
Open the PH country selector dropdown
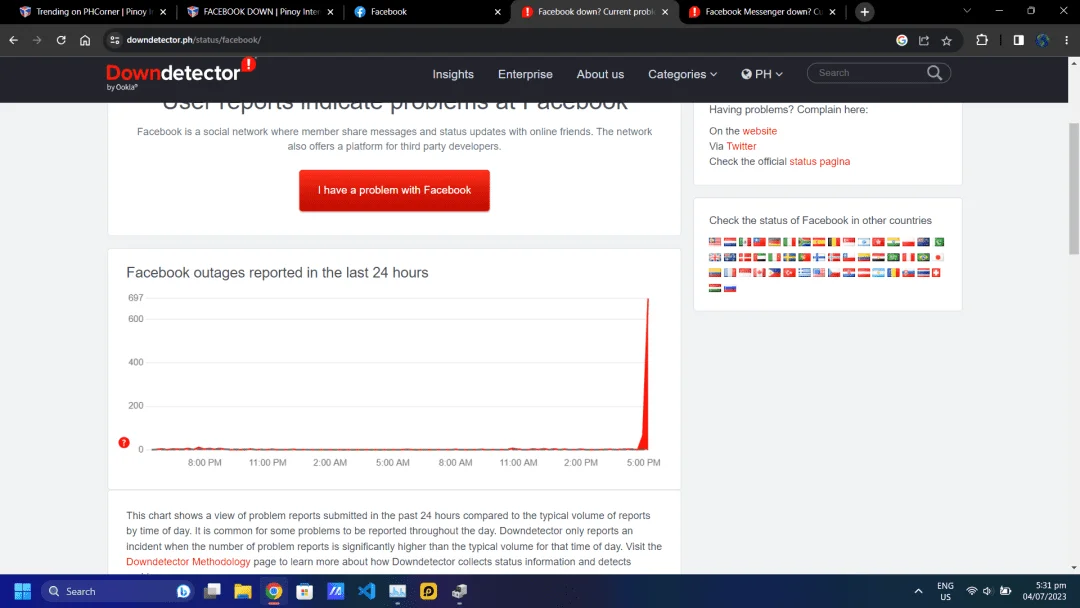coord(762,74)
